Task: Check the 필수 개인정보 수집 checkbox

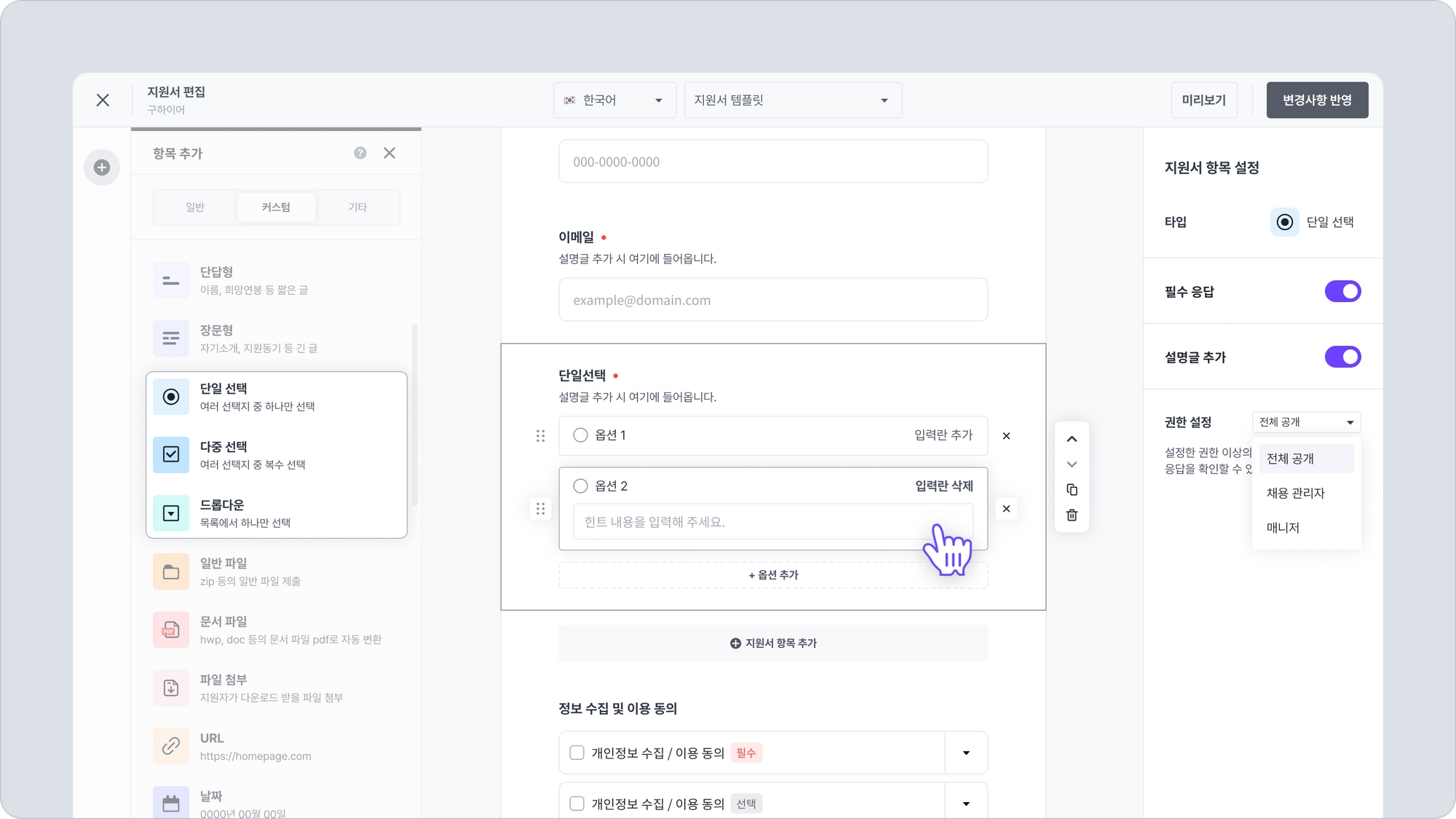Action: tap(577, 753)
